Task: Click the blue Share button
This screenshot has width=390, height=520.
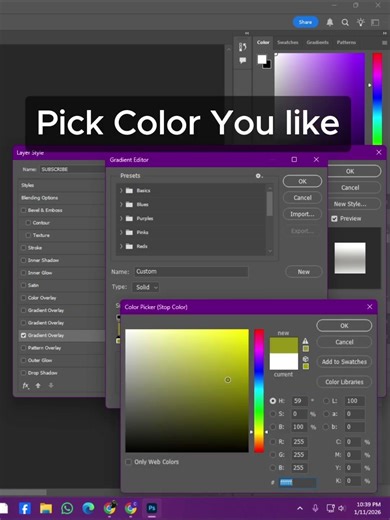Action: tap(305, 22)
